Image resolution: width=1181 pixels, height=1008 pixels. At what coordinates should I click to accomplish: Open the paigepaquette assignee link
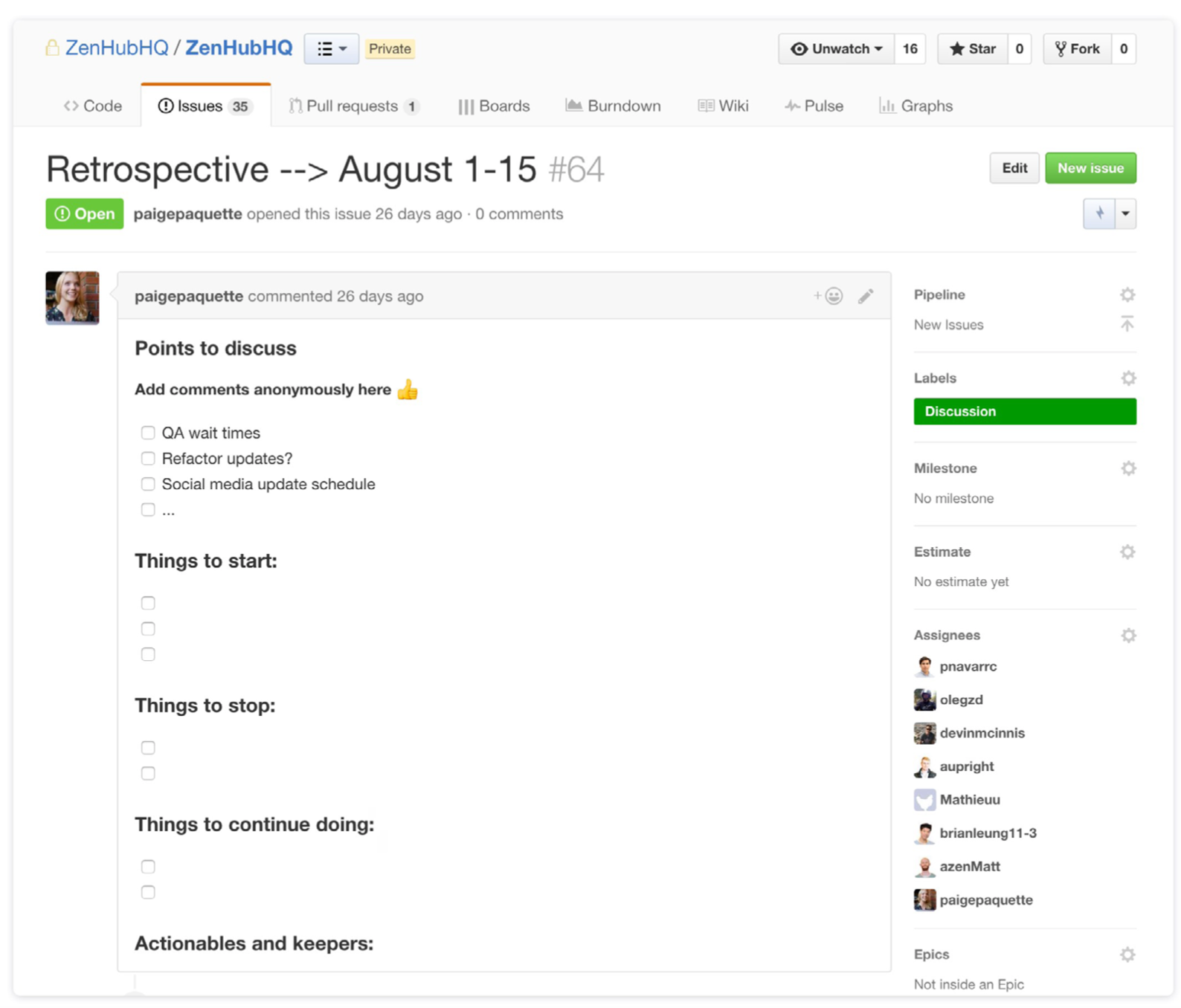tap(985, 899)
